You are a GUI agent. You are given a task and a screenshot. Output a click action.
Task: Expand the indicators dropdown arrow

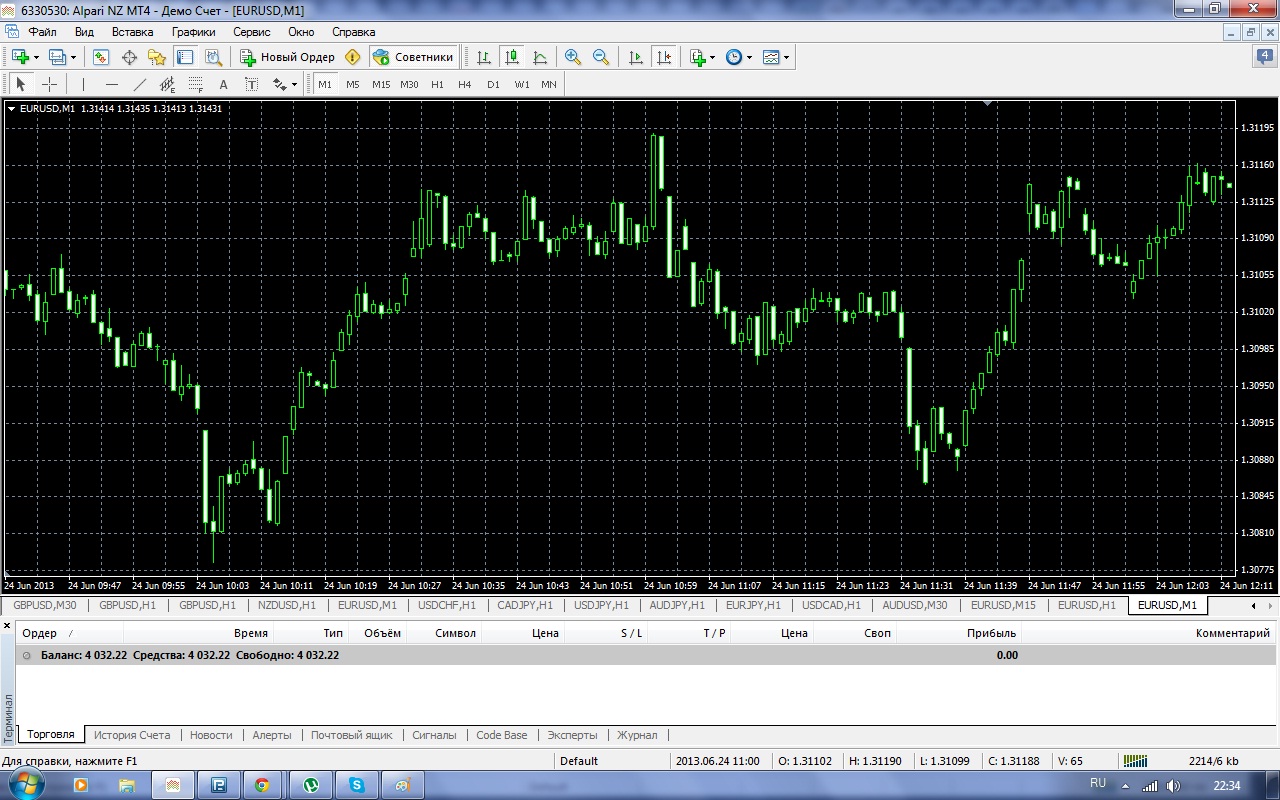[x=713, y=57]
